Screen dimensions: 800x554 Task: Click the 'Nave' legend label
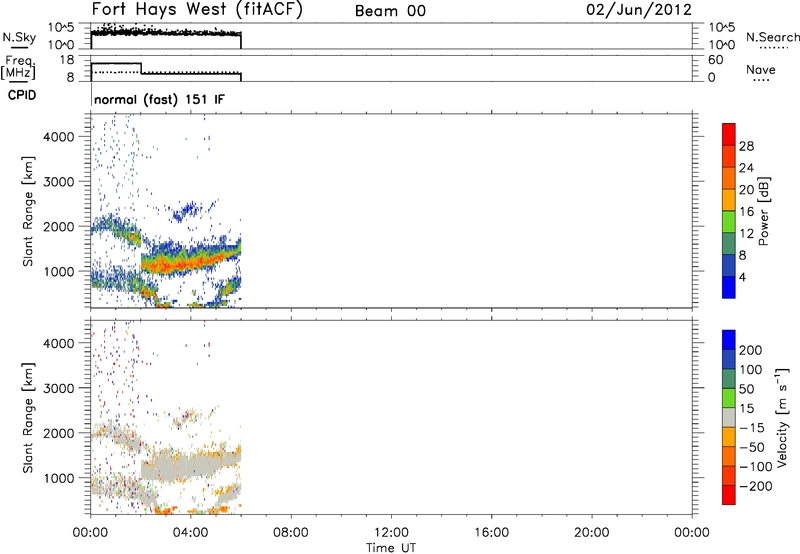(761, 70)
